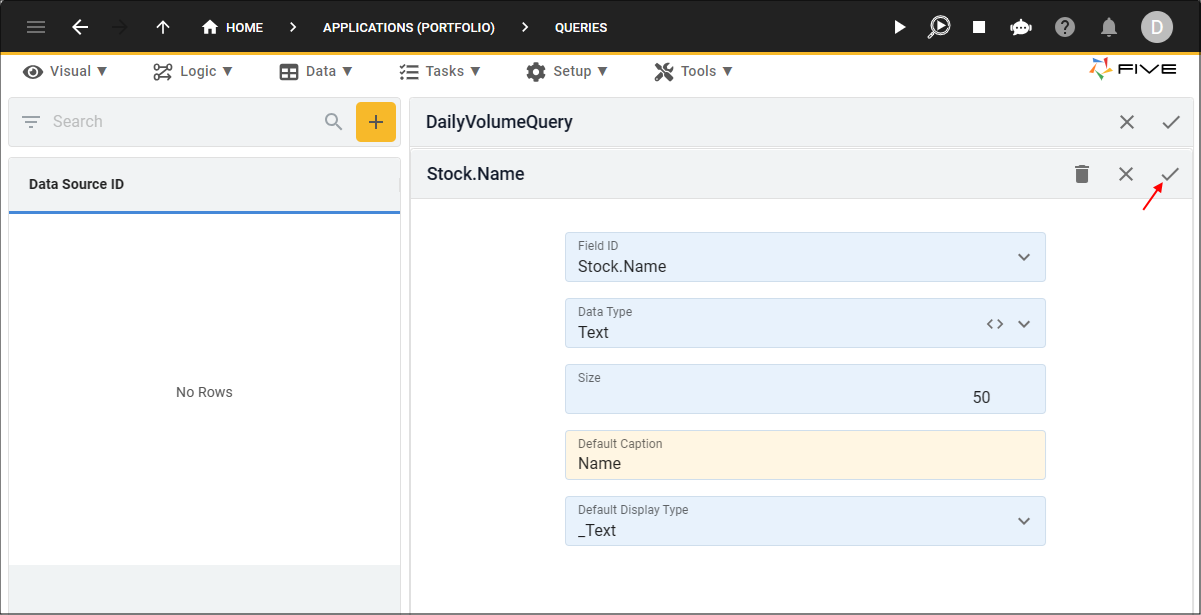
Task: Expand the Field ID dropdown
Action: tap(1023, 257)
